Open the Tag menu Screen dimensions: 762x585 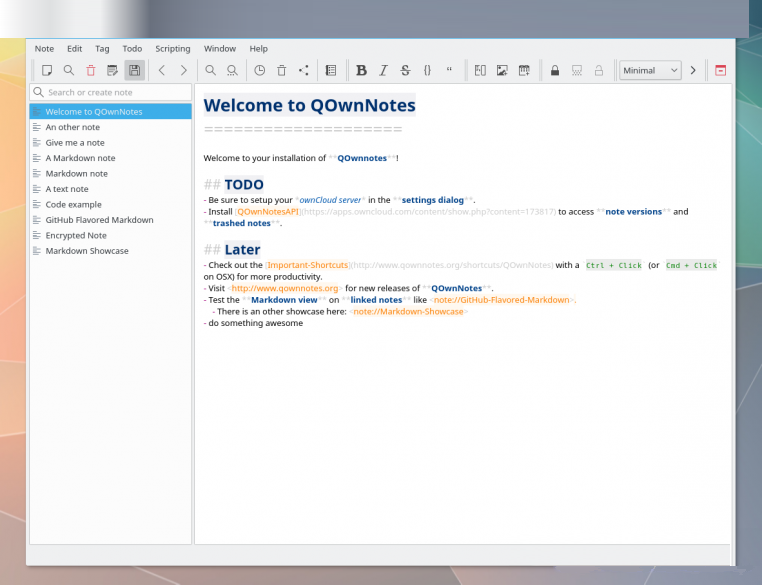tap(102, 48)
